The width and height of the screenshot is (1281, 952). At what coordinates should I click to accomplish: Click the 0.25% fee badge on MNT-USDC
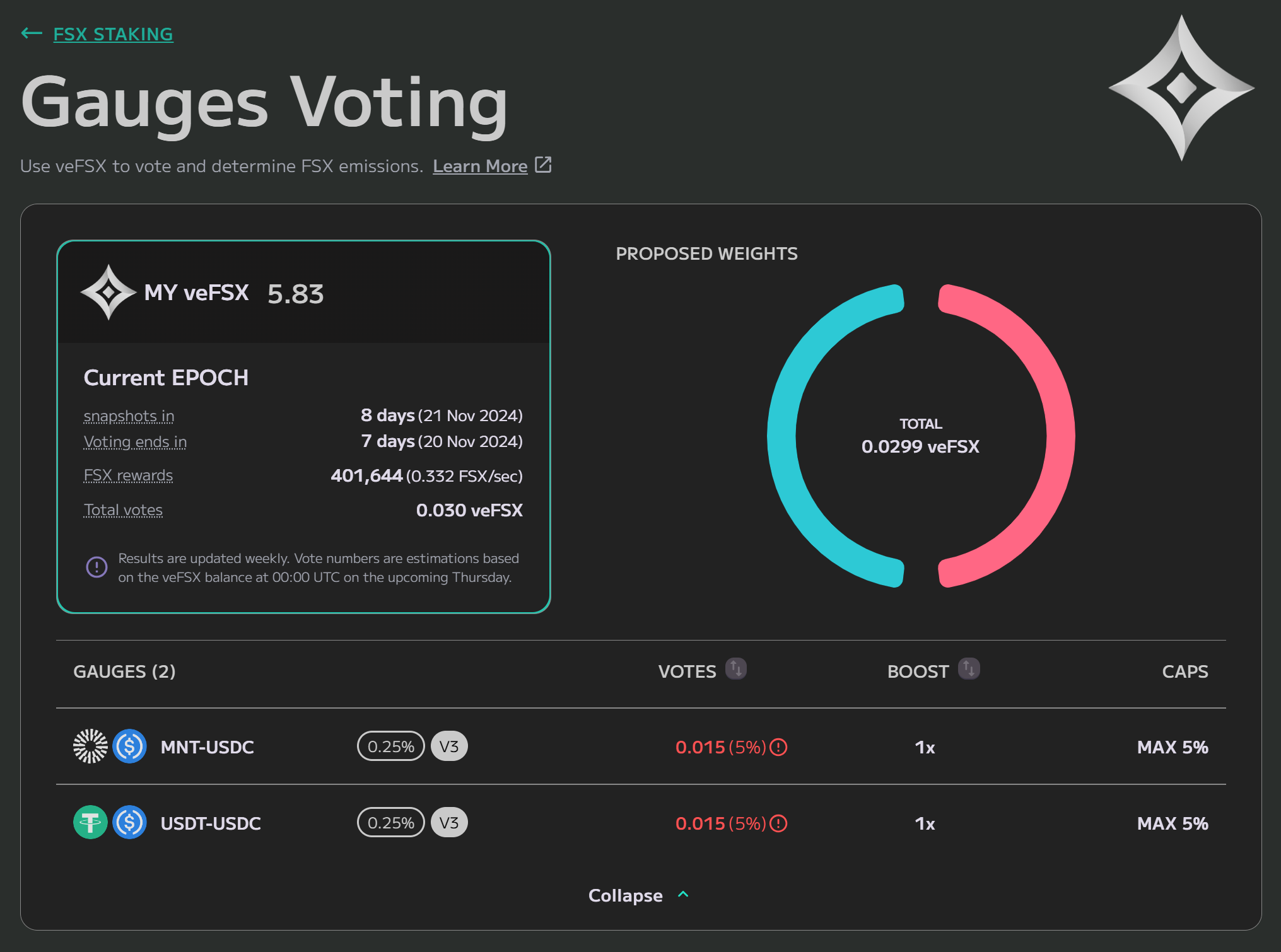[390, 746]
